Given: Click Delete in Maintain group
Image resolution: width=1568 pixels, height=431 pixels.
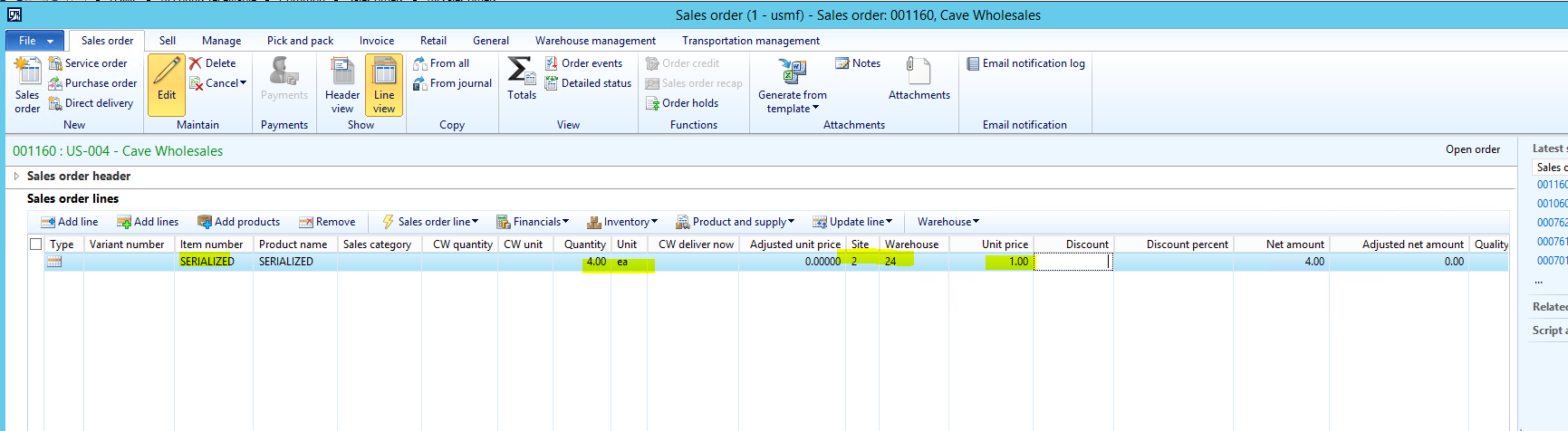Looking at the screenshot, I should tap(213, 63).
